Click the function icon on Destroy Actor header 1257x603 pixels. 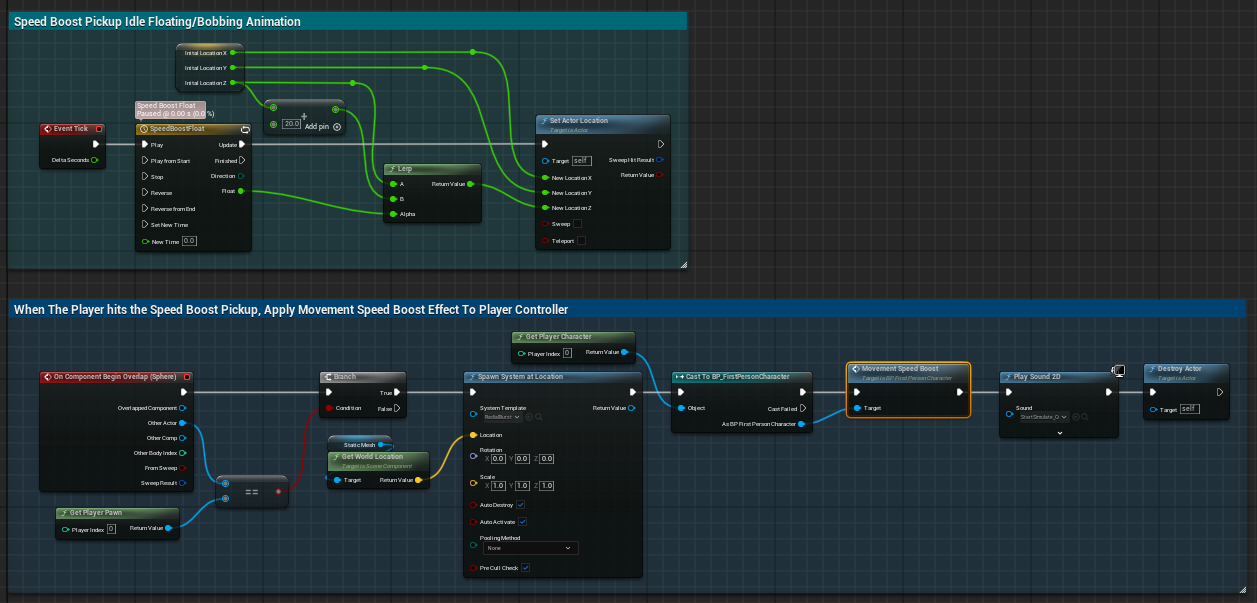click(x=1152, y=368)
